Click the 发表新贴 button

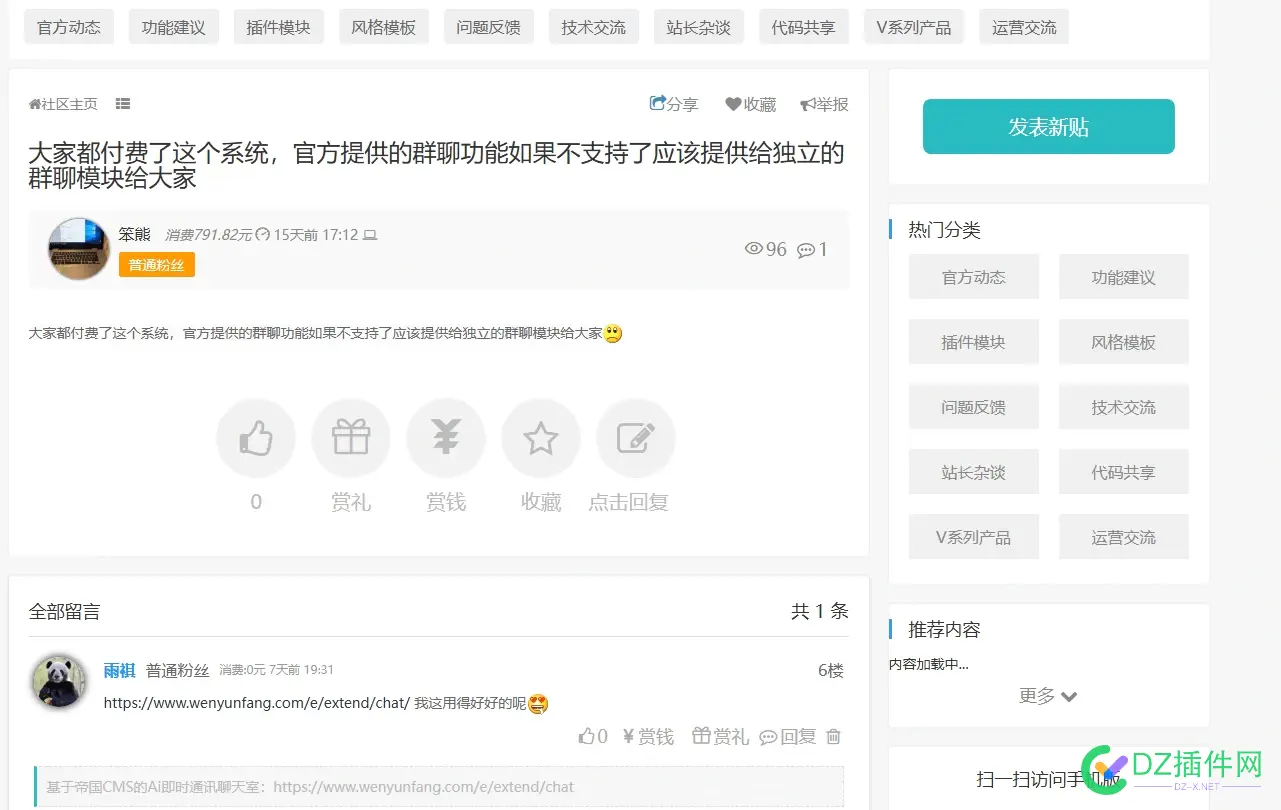click(1049, 127)
